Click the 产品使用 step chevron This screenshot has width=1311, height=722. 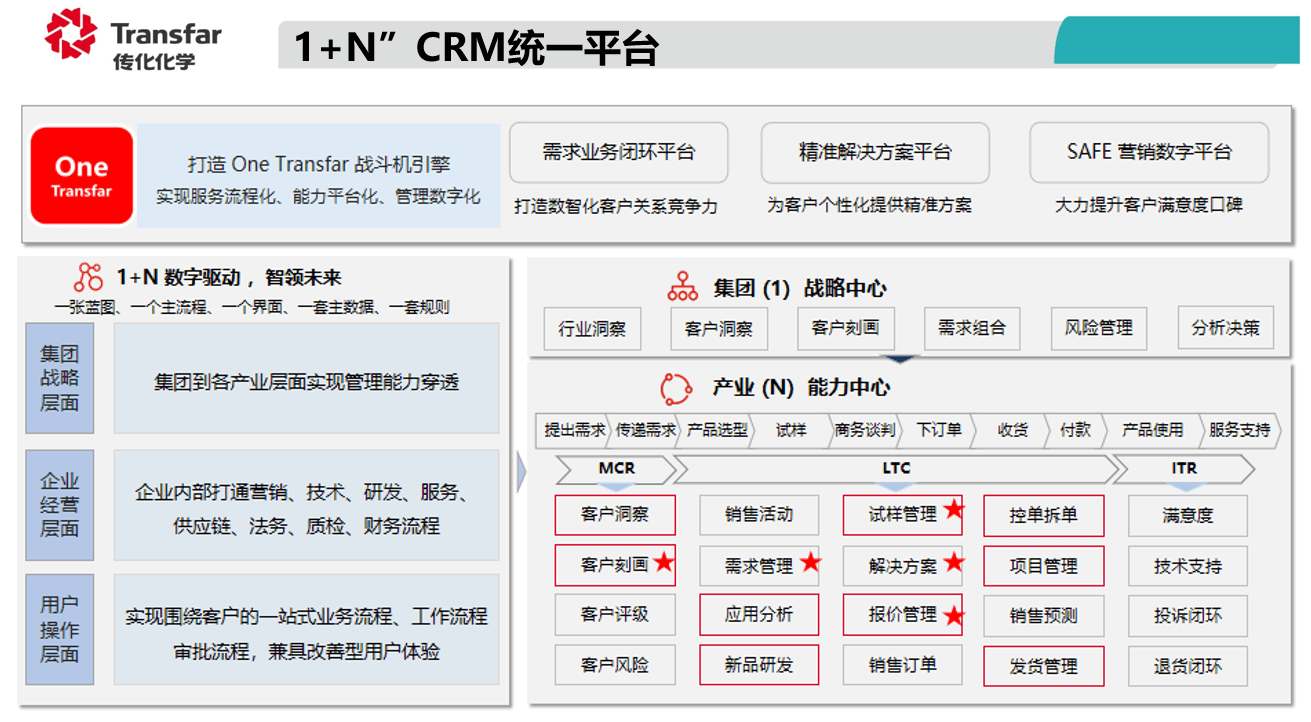click(x=1152, y=430)
